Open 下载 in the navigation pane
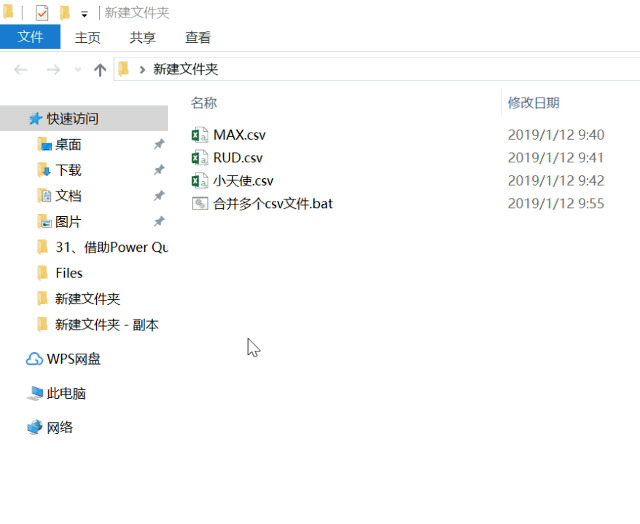The image size is (640, 524). pos(68,170)
